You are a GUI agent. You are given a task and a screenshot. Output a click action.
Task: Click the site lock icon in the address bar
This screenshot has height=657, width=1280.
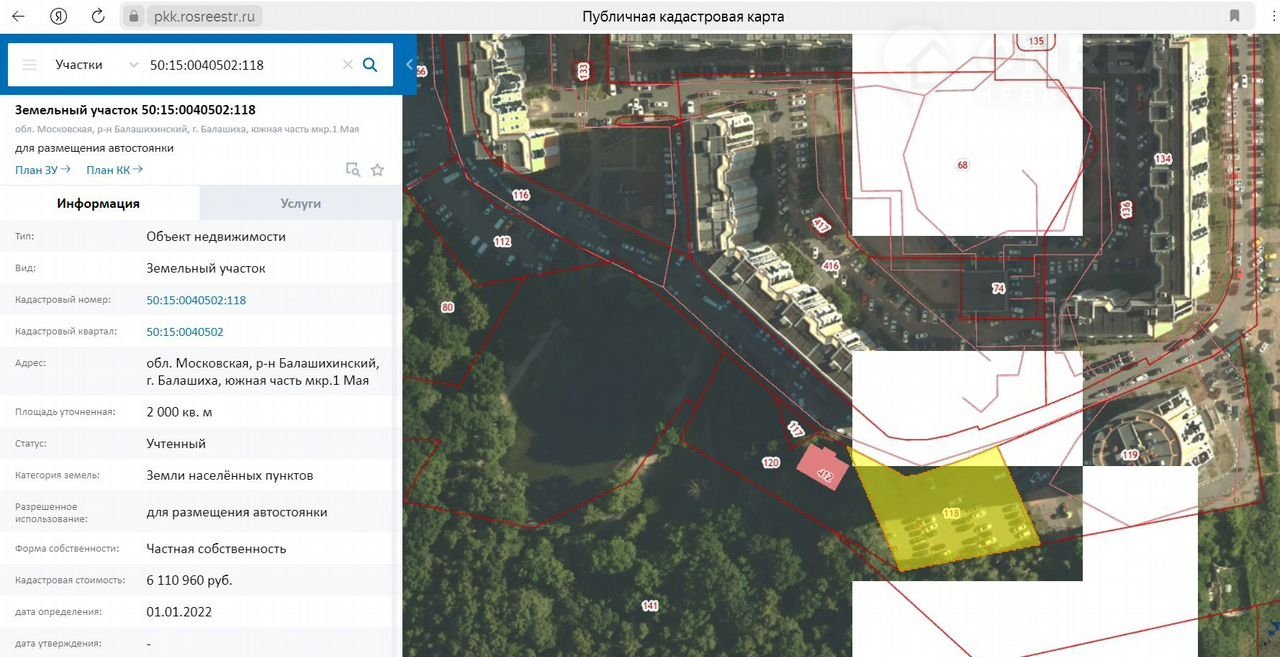[134, 17]
